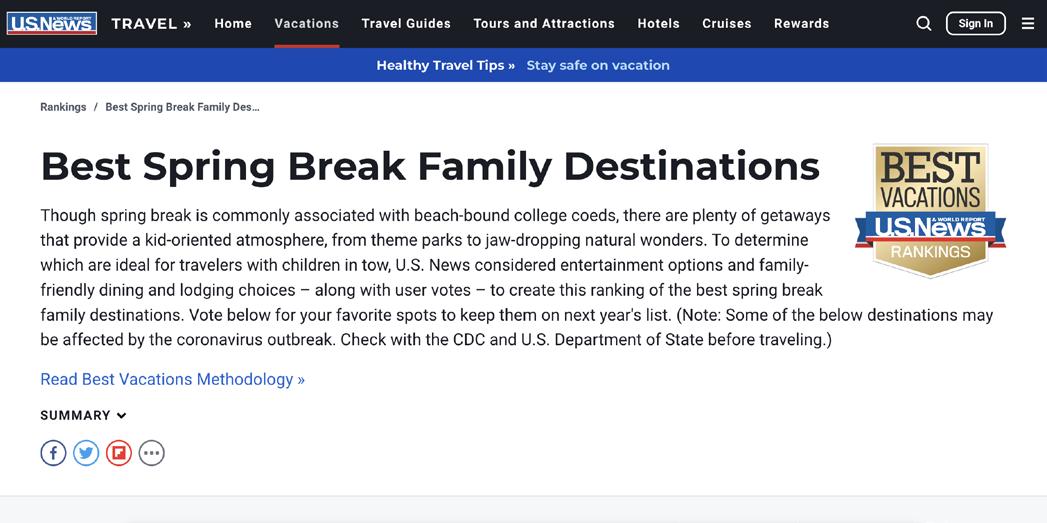Open the search magnifier icon
This screenshot has height=523, width=1047.
coord(924,23)
